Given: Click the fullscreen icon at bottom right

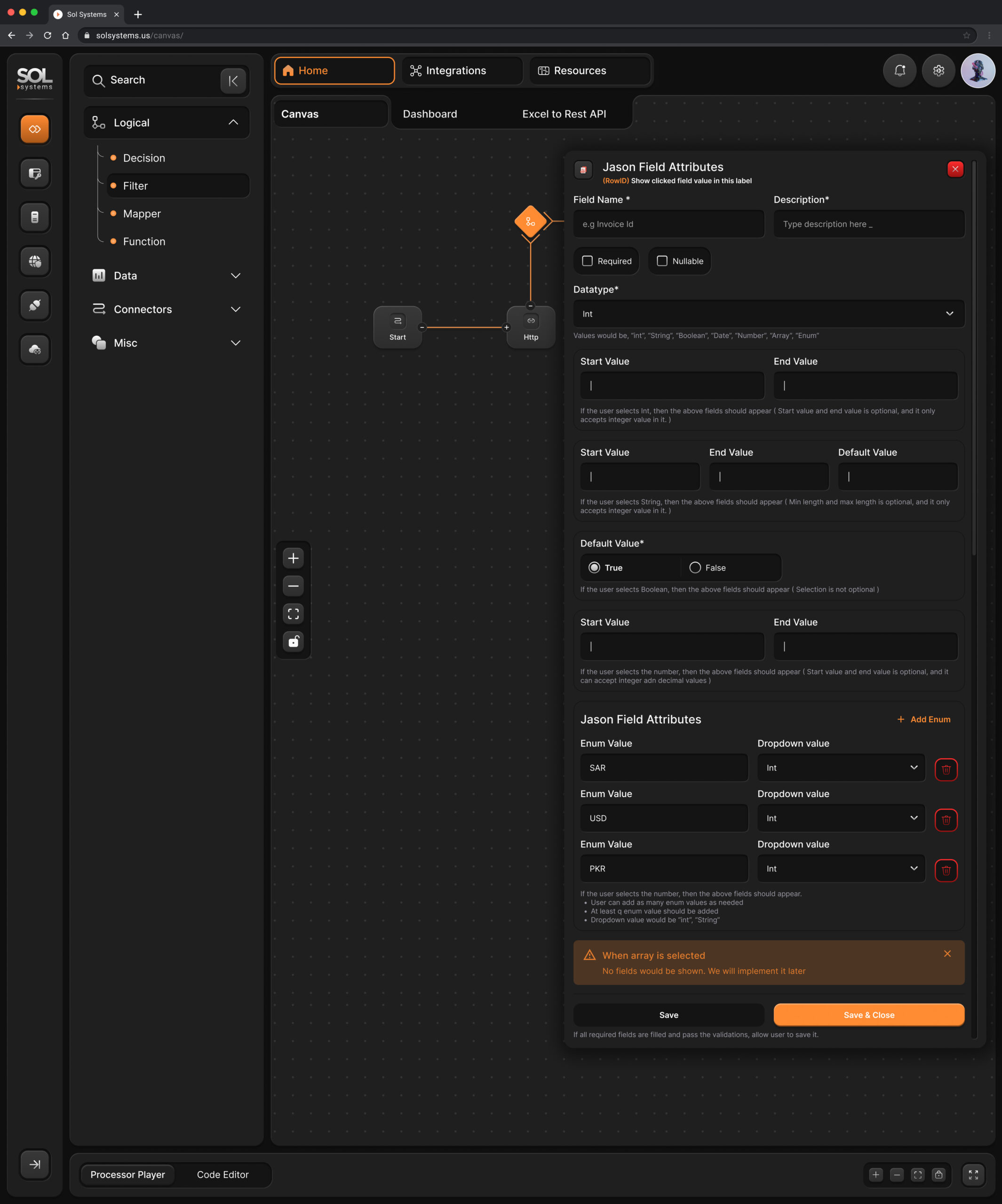Looking at the screenshot, I should 973,1174.
